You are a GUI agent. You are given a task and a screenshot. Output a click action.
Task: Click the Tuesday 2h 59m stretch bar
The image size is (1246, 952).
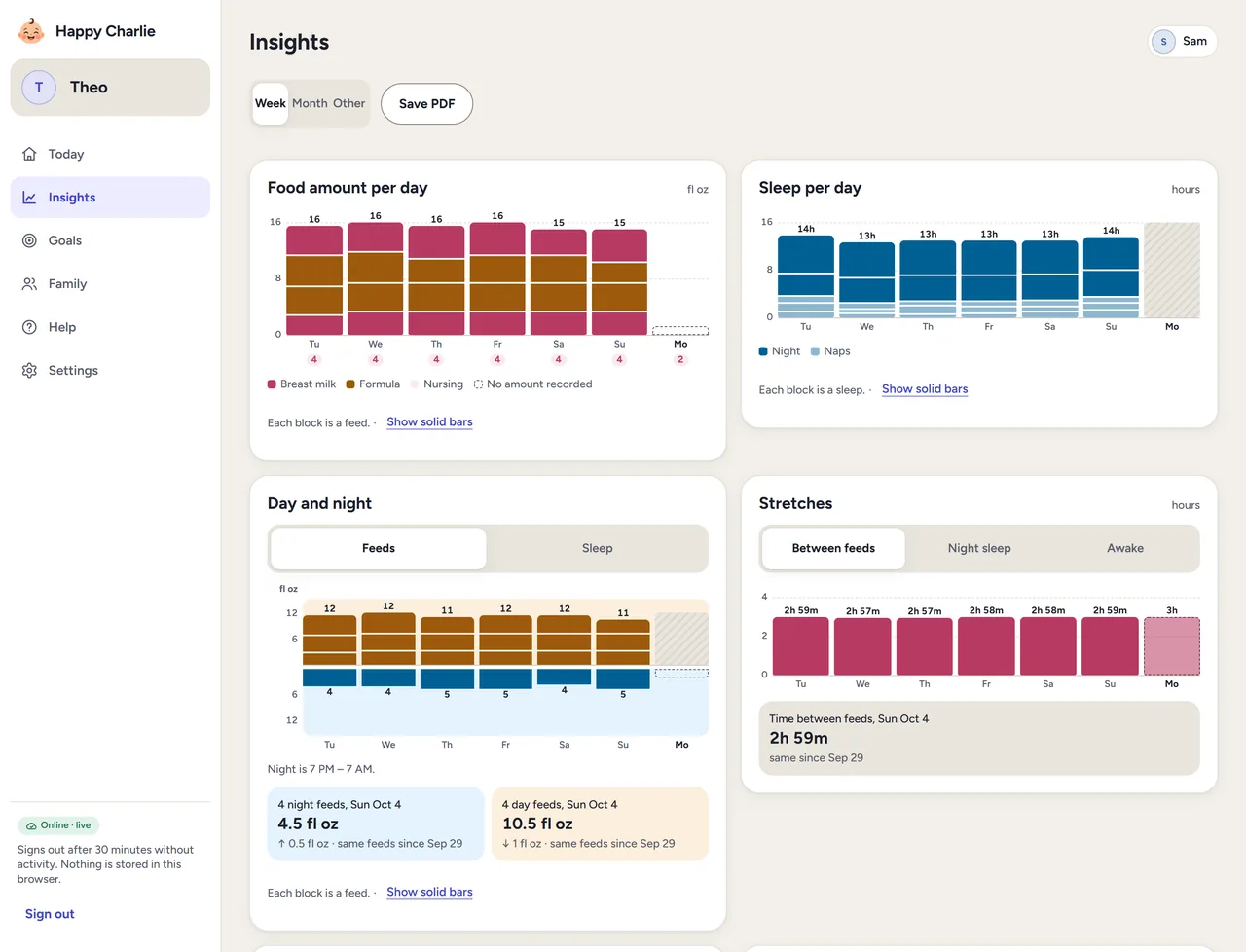pyautogui.click(x=800, y=646)
